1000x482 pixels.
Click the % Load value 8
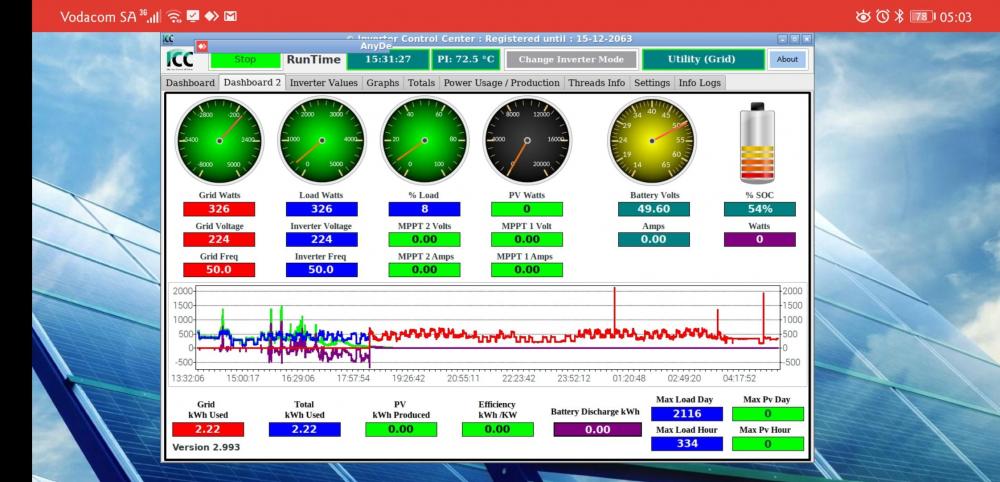click(424, 209)
